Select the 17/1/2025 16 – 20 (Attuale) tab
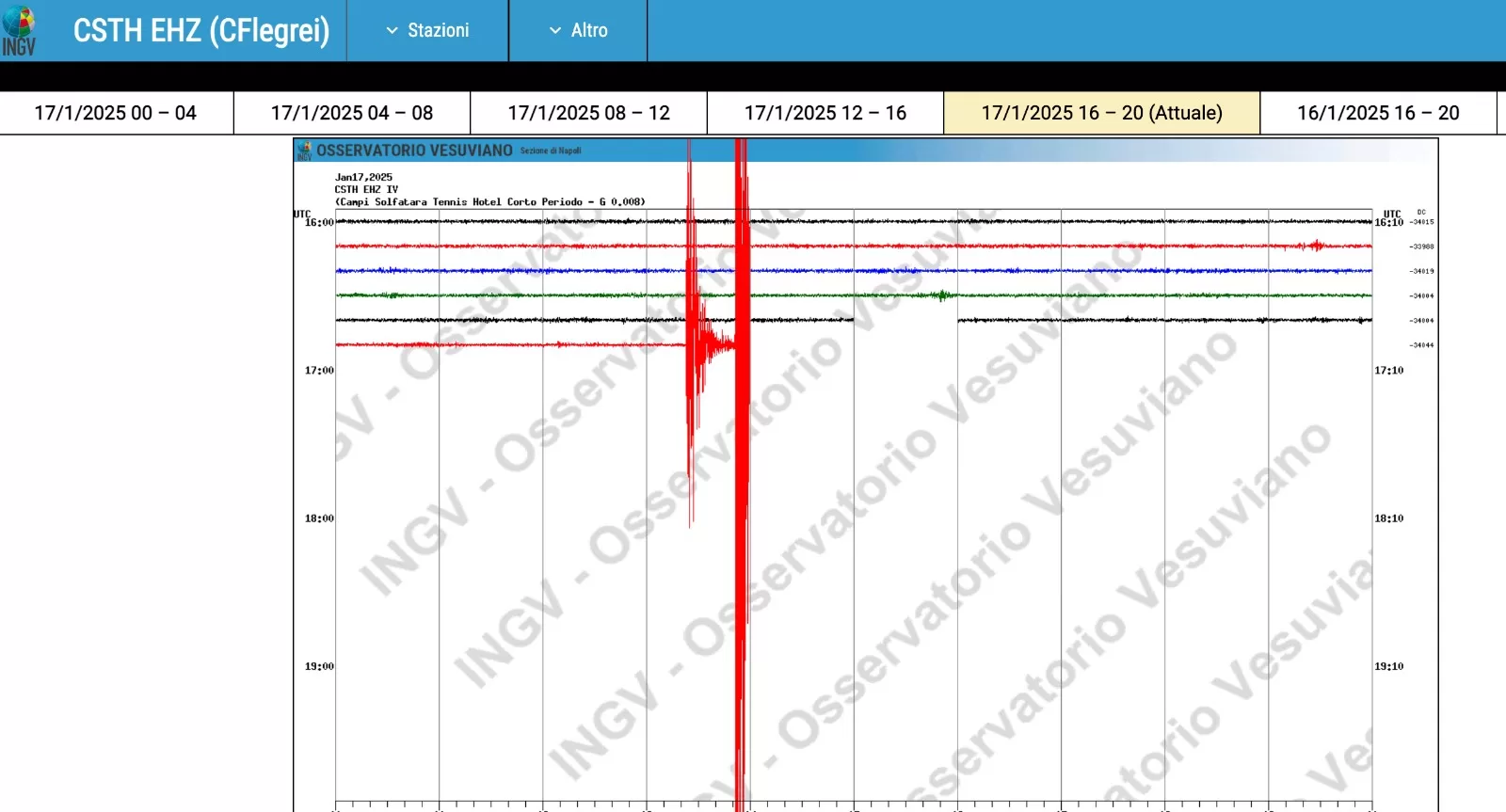The height and width of the screenshot is (812, 1506). [x=1101, y=113]
